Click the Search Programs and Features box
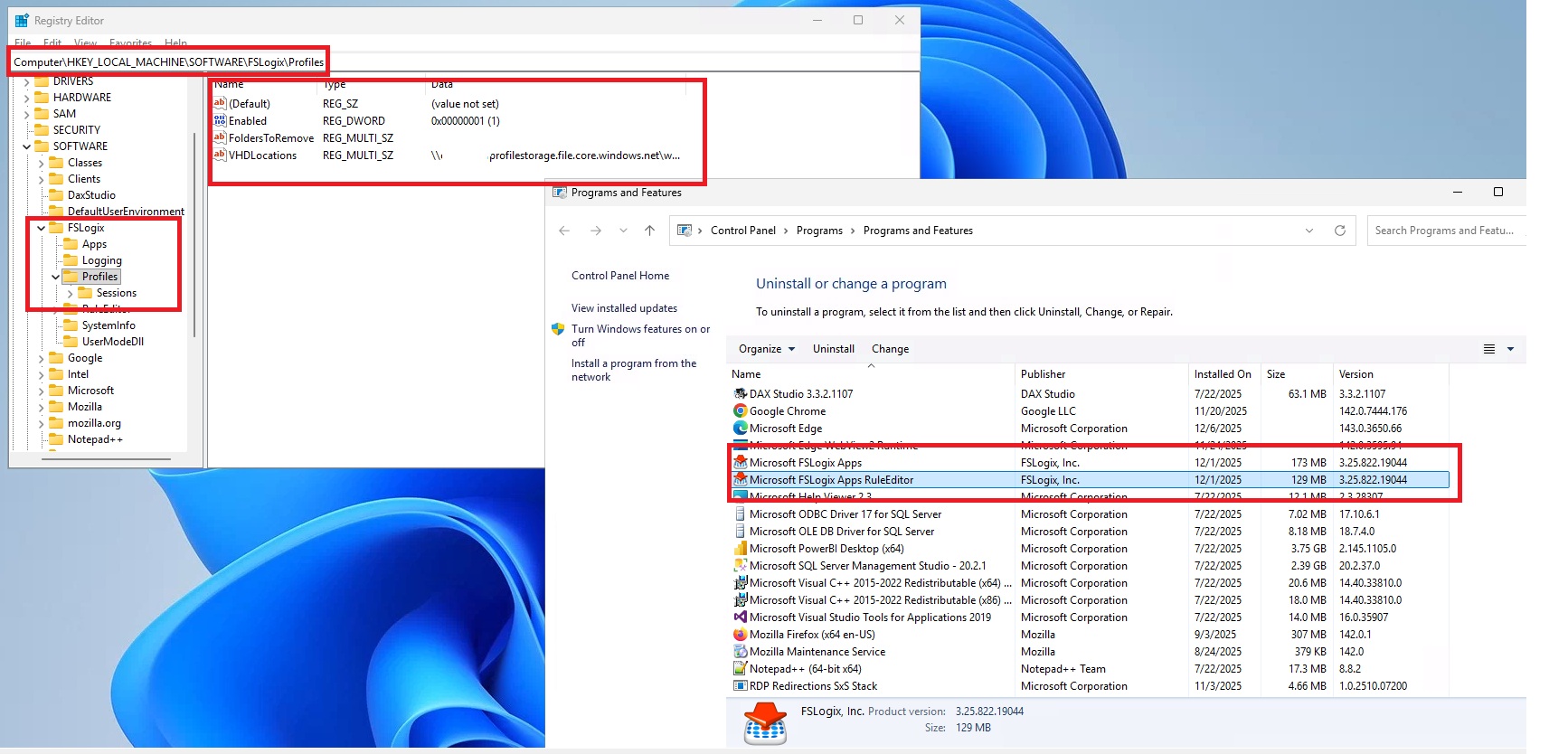 1446,231
